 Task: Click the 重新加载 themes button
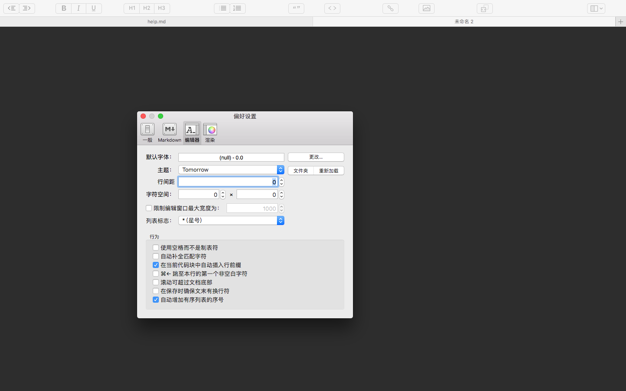point(329,171)
